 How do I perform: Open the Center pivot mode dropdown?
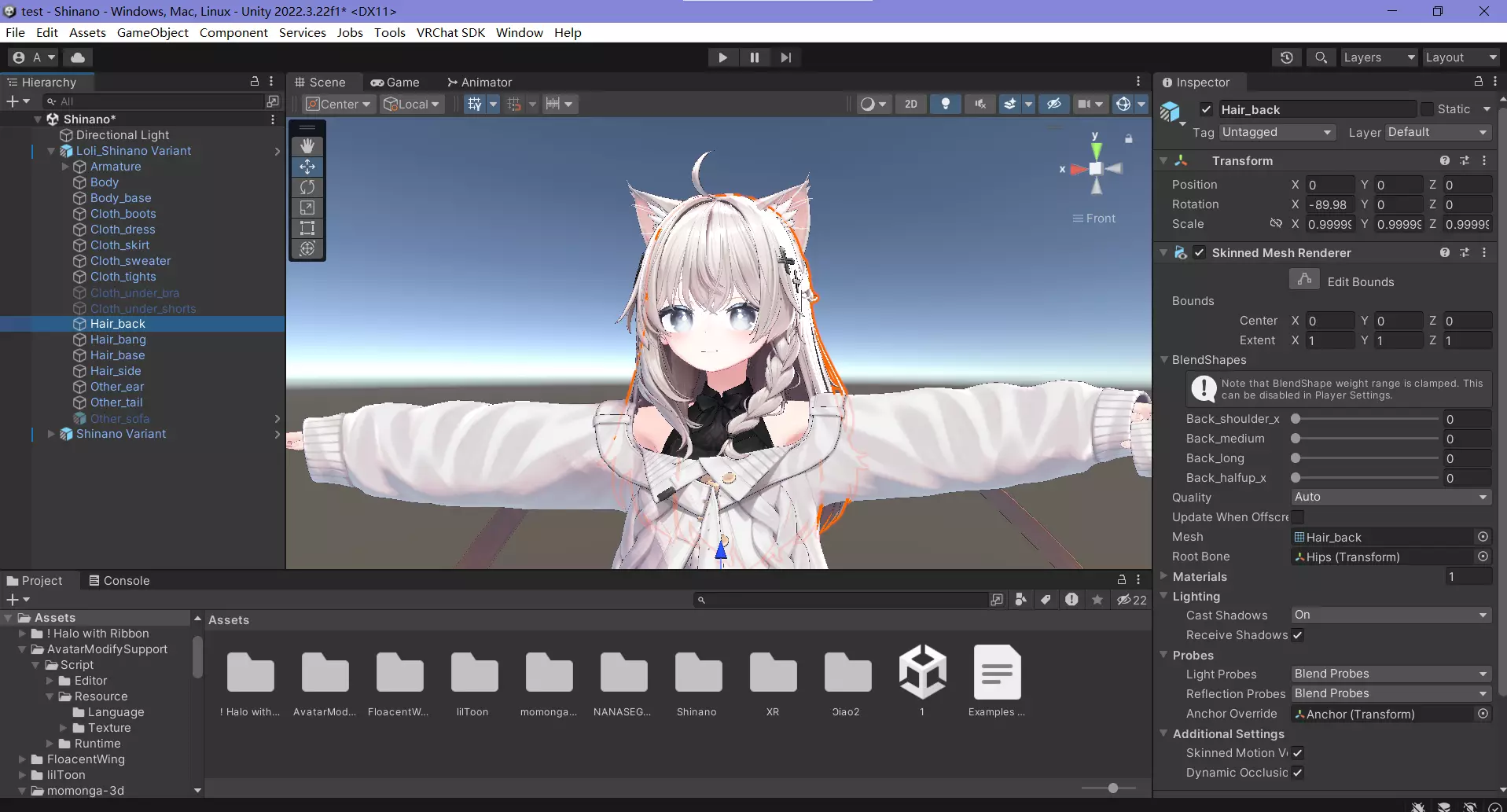coord(338,104)
